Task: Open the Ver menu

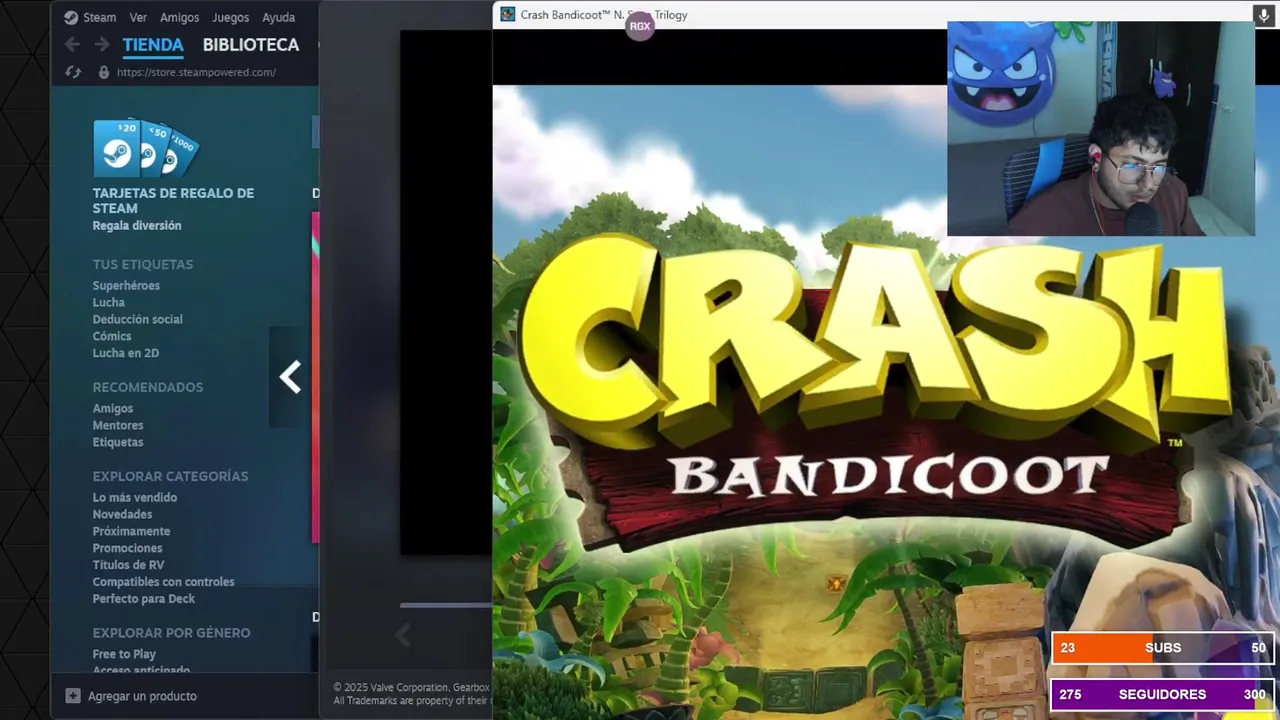Action: [x=138, y=17]
